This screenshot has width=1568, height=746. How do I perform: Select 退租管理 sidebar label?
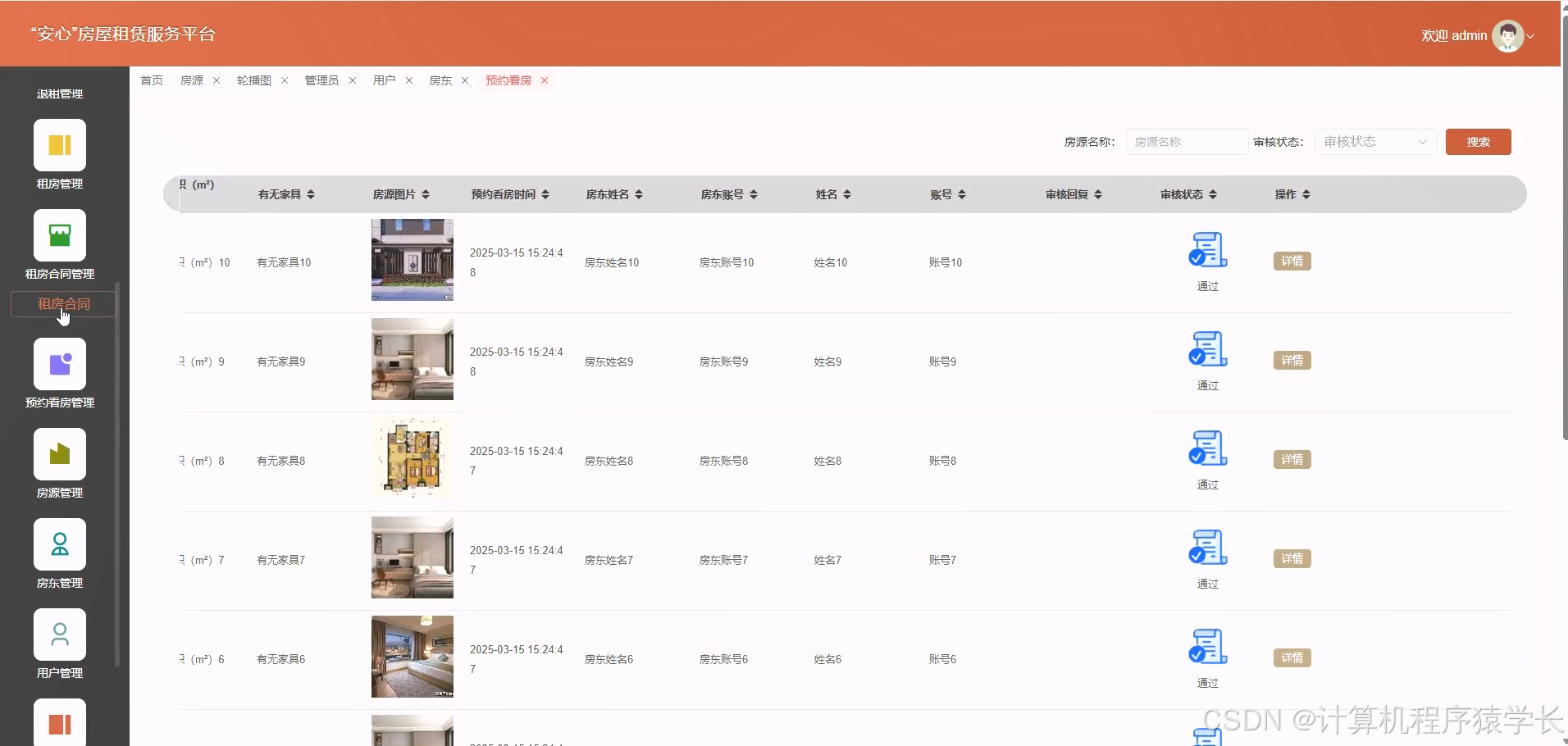[x=60, y=94]
